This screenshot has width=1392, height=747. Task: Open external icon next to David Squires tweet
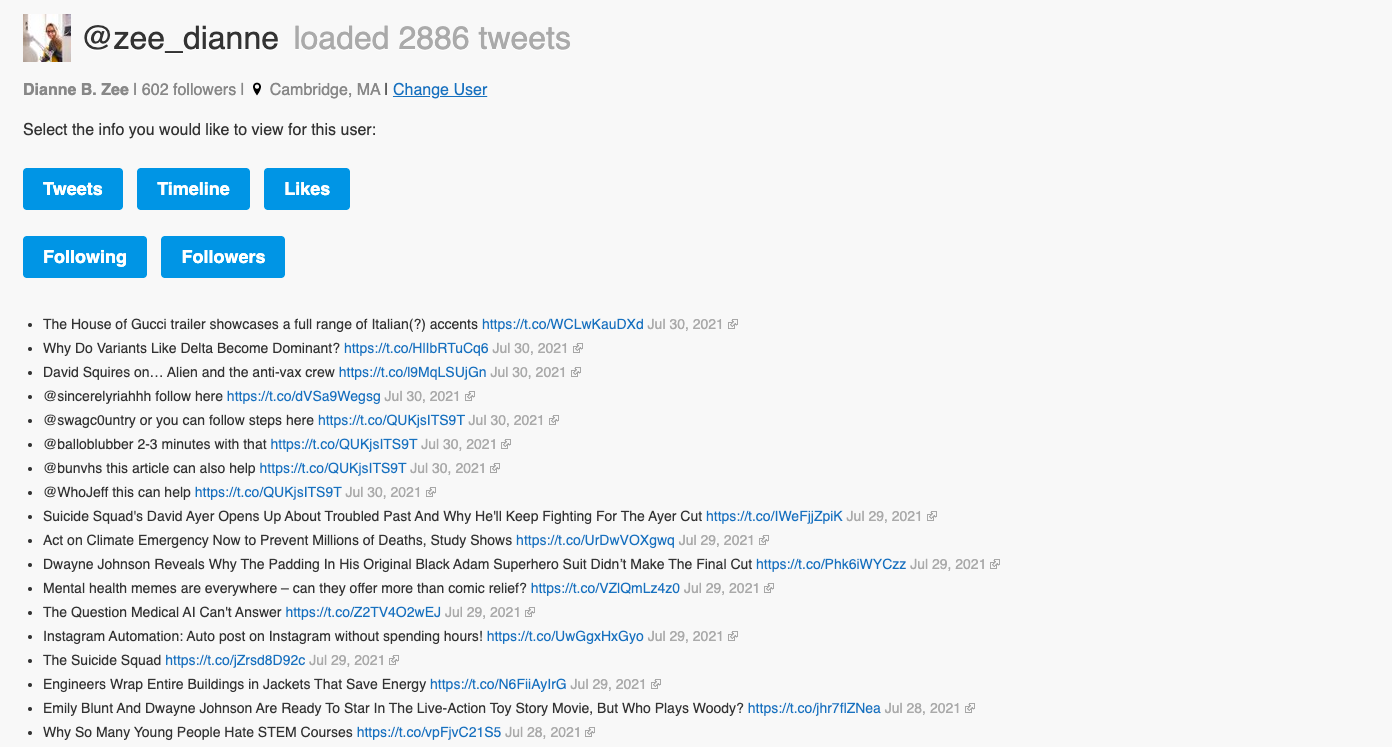575,372
